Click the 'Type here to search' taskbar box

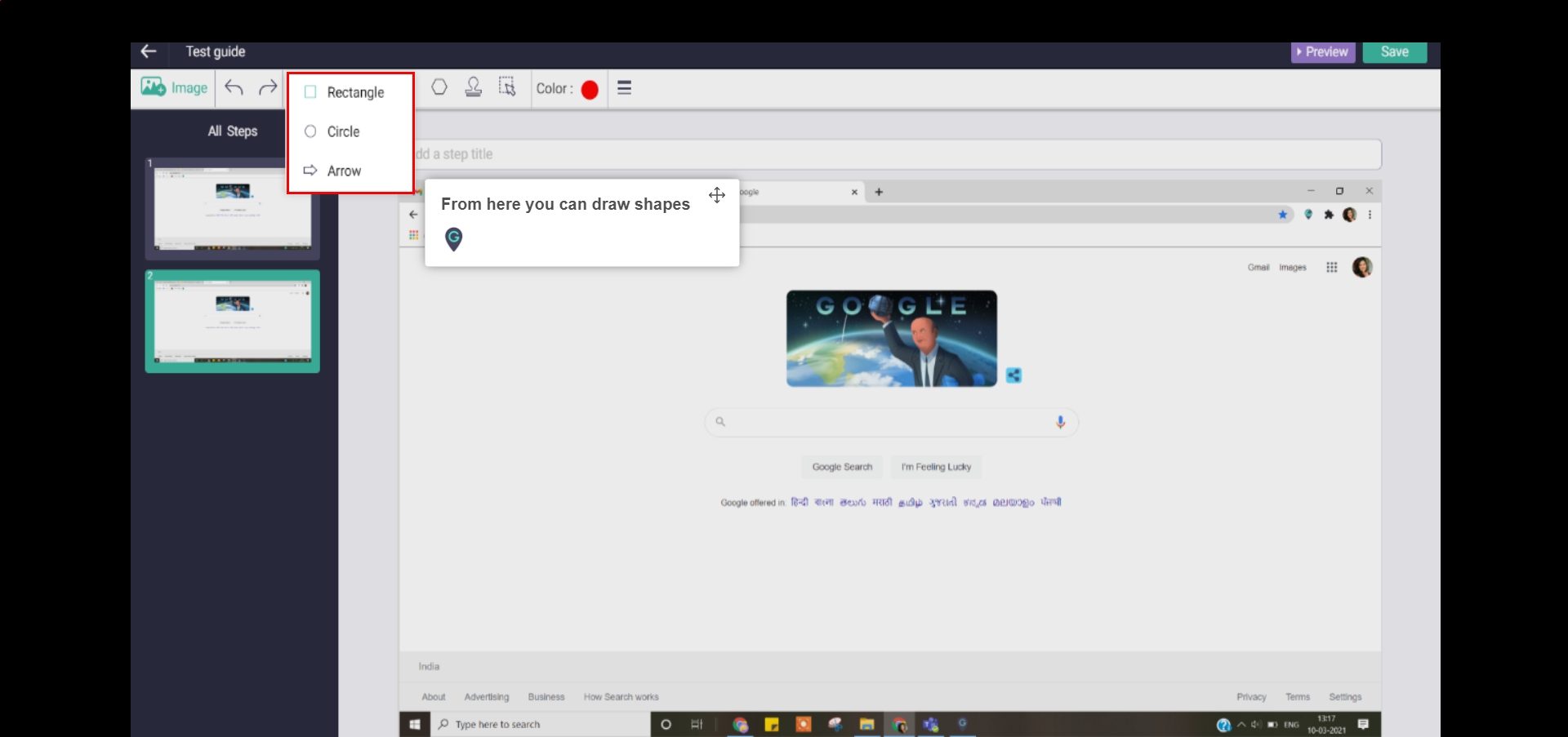[541, 725]
